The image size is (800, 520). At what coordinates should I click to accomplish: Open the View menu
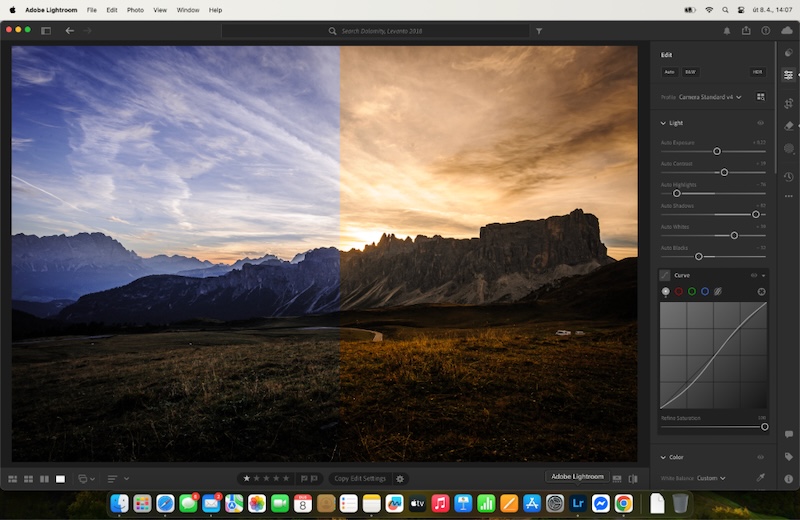[x=160, y=10]
